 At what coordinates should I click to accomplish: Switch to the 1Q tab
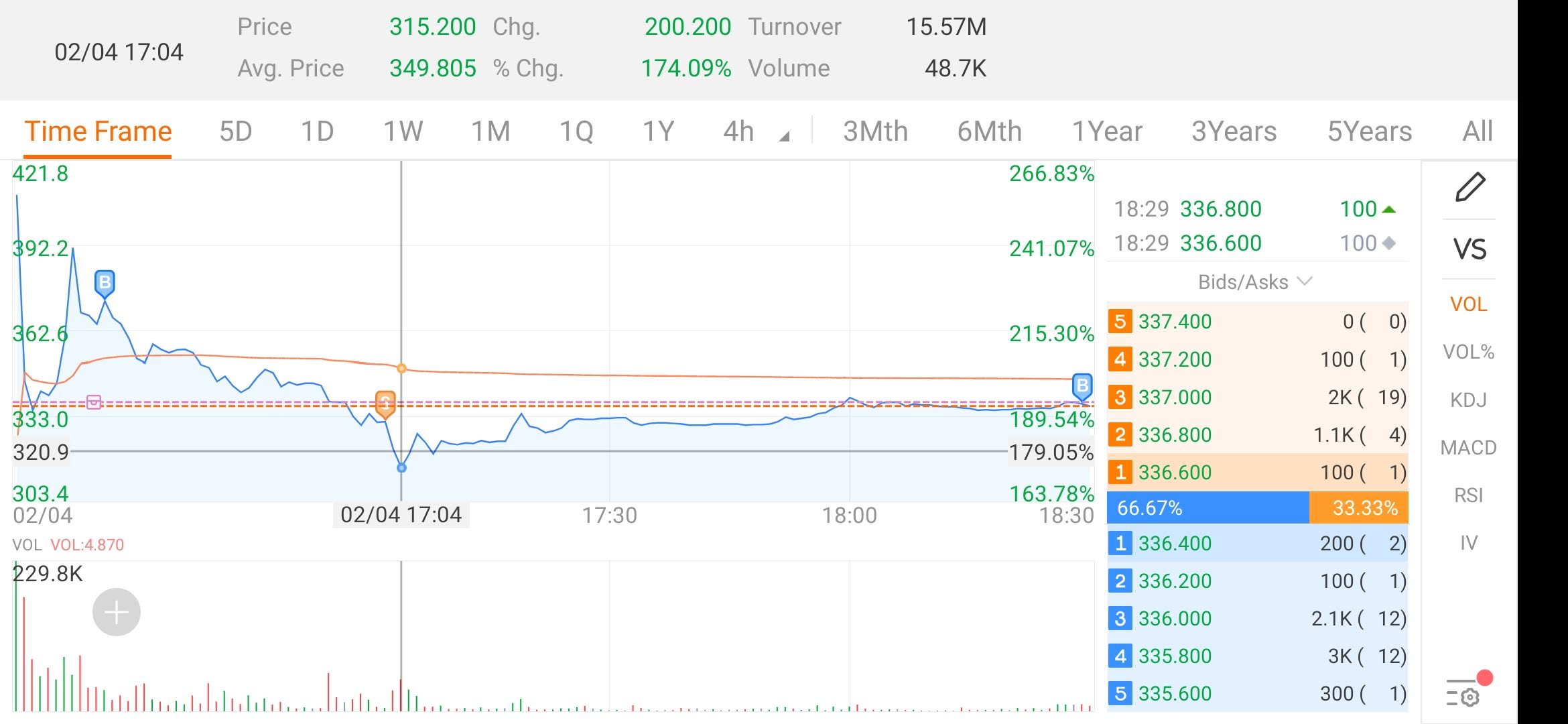[x=576, y=131]
